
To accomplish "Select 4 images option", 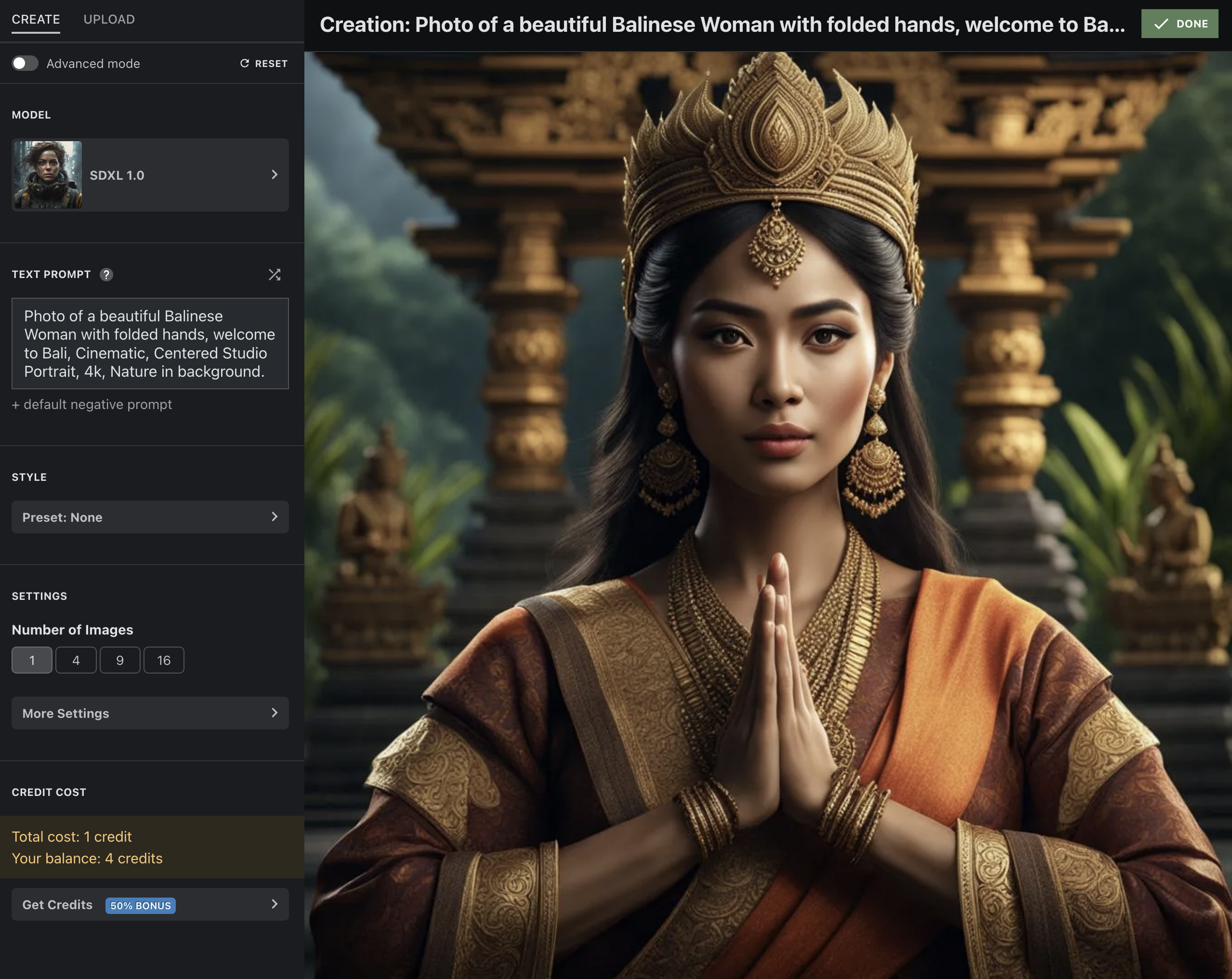I will pos(76,660).
